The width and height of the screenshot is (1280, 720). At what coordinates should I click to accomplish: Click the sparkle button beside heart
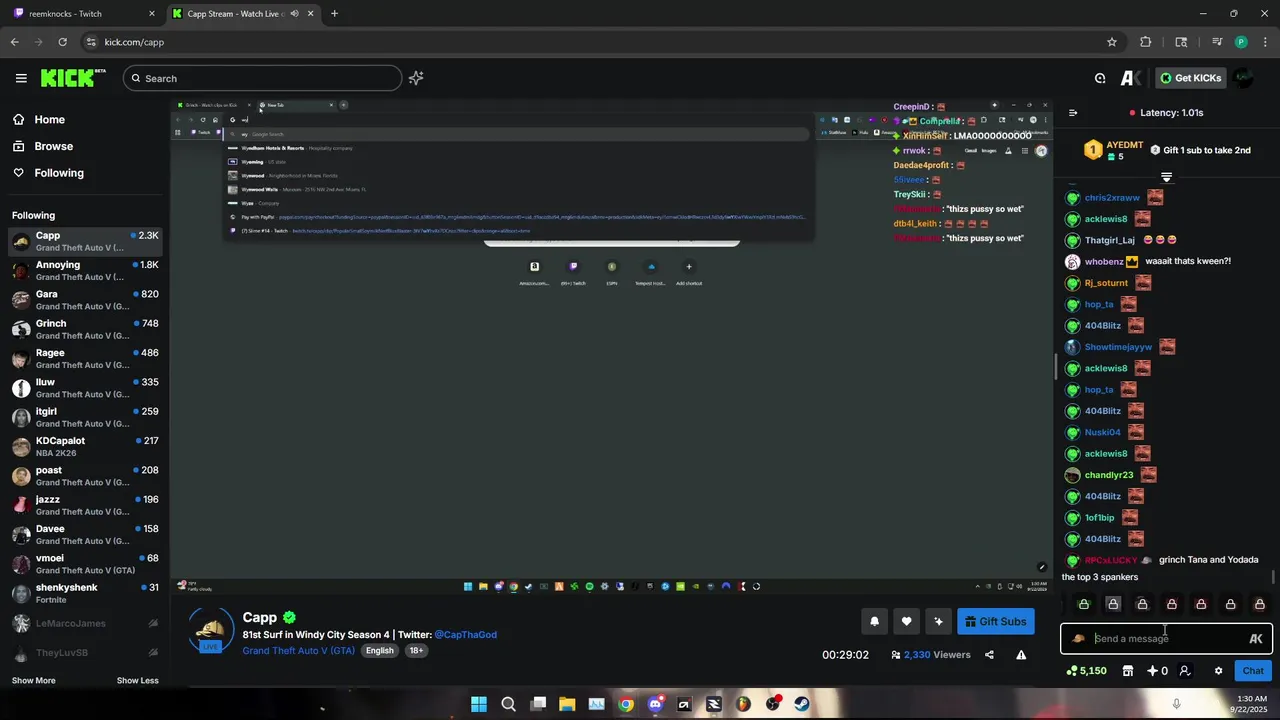coord(938,621)
